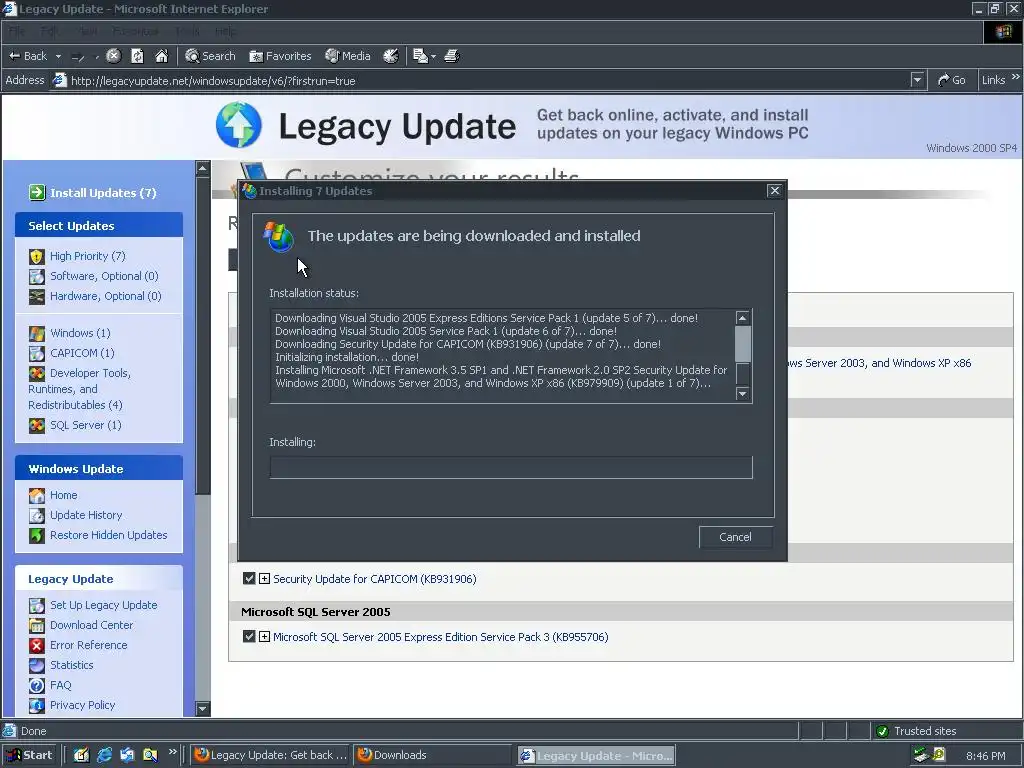Open the Media toolbar button
The height and width of the screenshot is (768, 1024).
click(347, 56)
